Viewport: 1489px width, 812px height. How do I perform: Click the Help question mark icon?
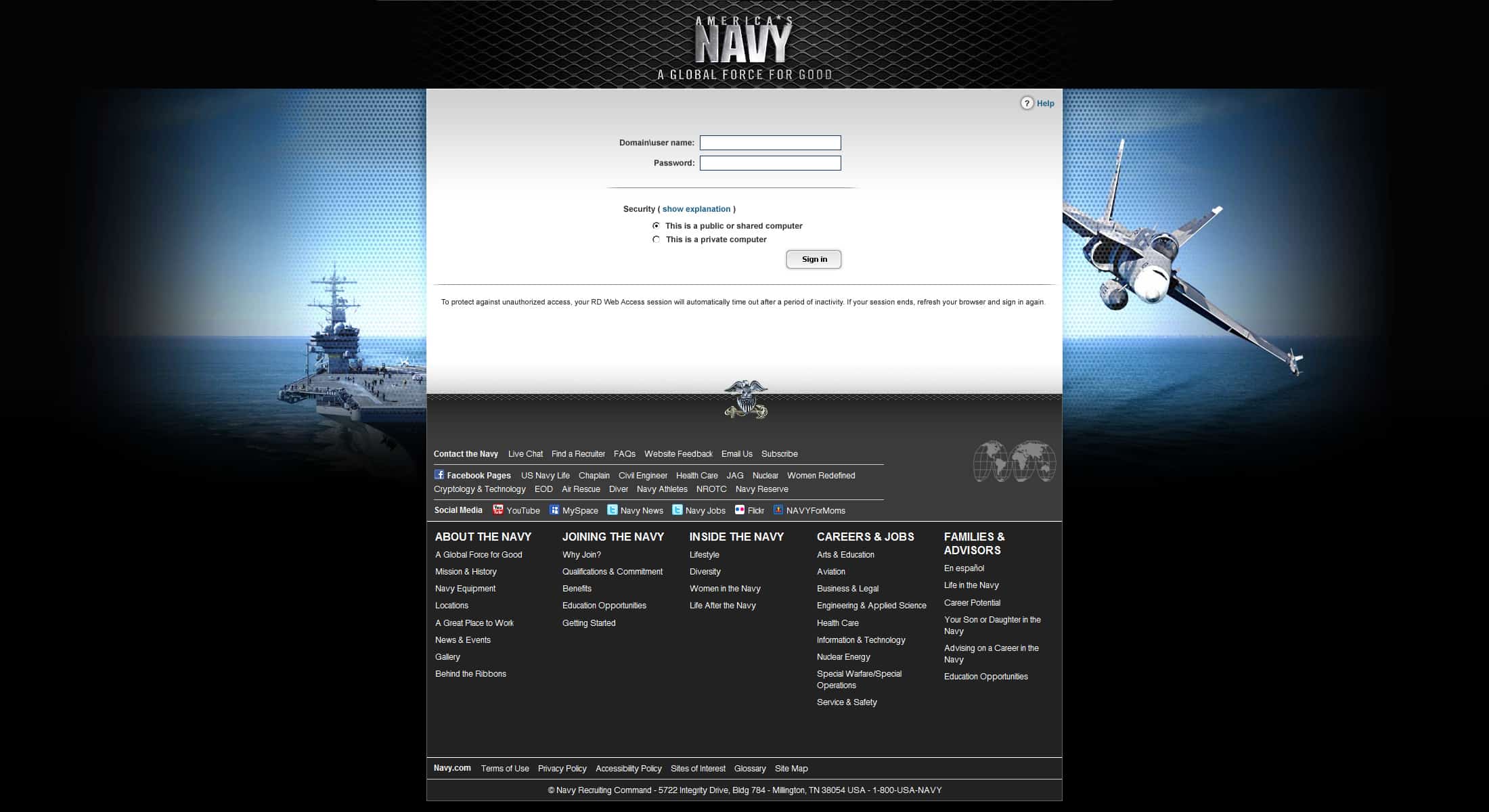(x=1027, y=104)
